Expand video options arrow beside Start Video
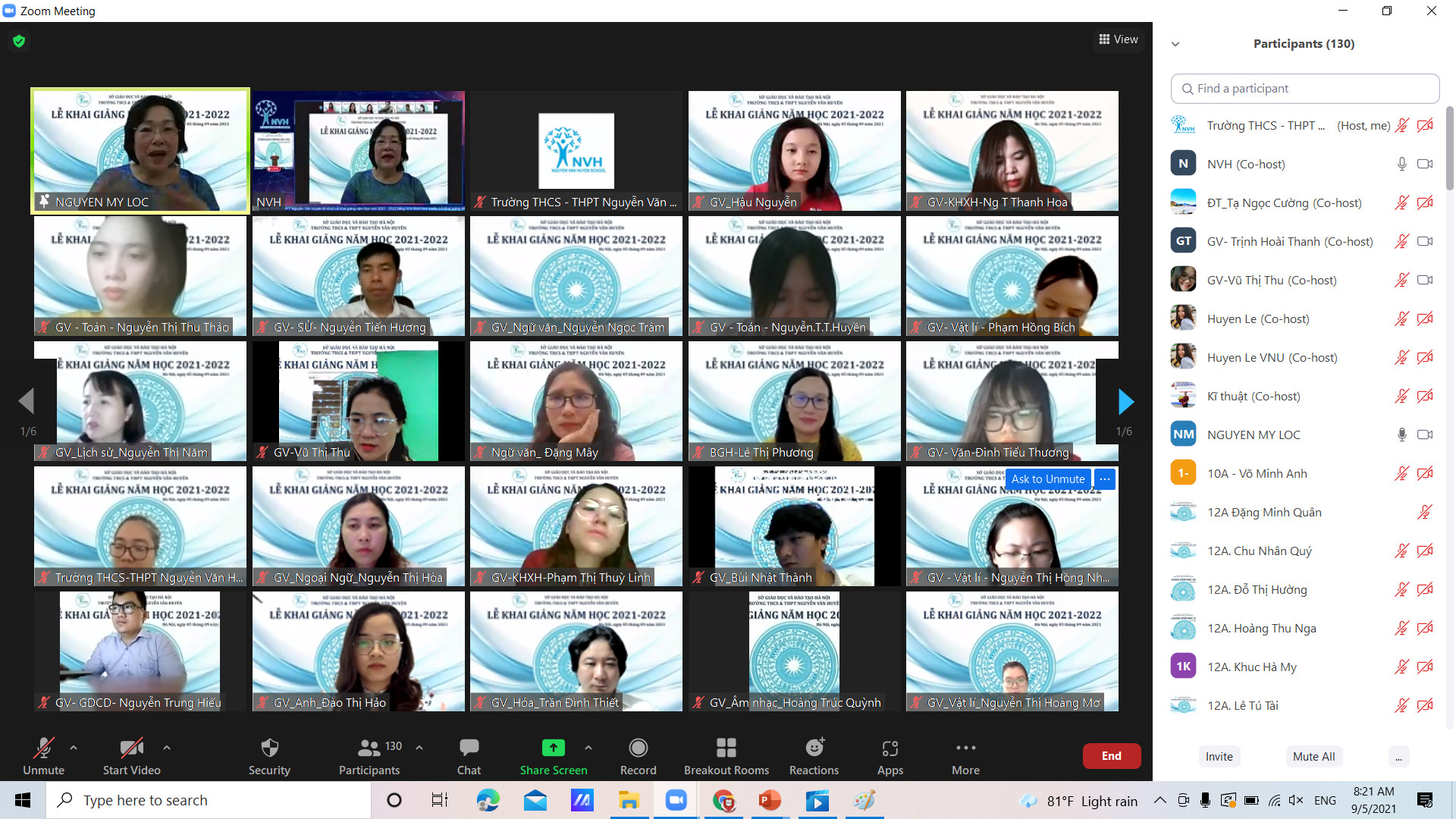This screenshot has height=819, width=1456. click(x=167, y=748)
